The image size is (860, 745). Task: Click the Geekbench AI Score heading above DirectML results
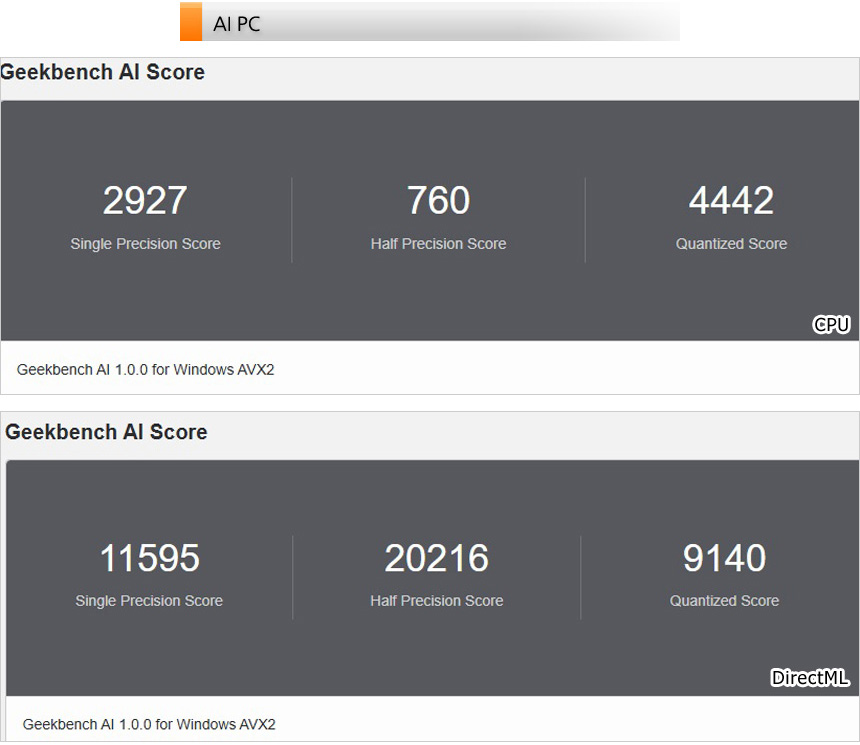[107, 432]
